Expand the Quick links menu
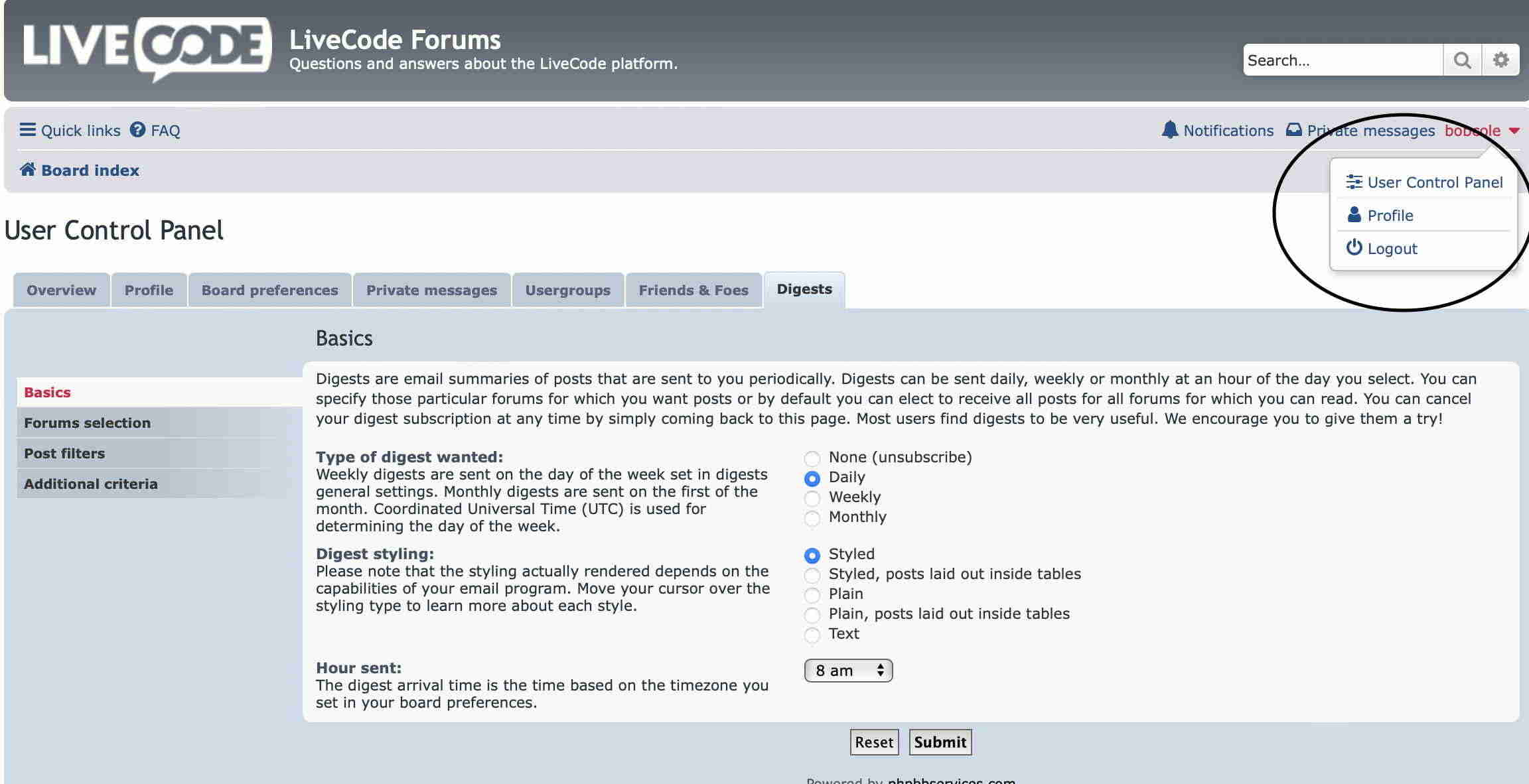Screen dimensions: 1529x784 pyautogui.click(x=80, y=130)
